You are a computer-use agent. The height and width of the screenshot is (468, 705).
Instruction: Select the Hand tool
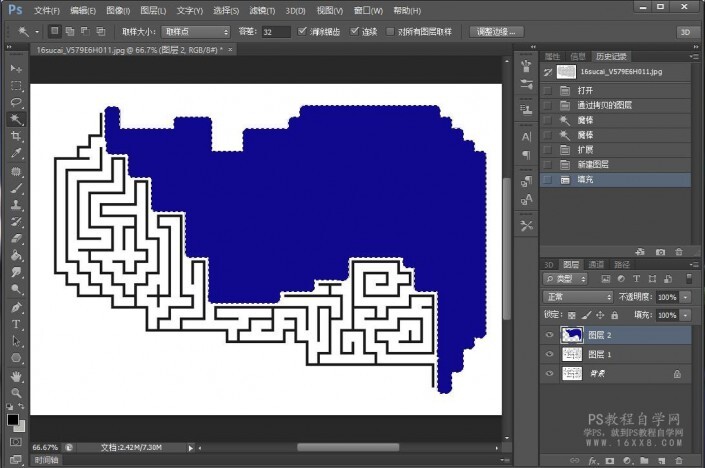(16, 376)
